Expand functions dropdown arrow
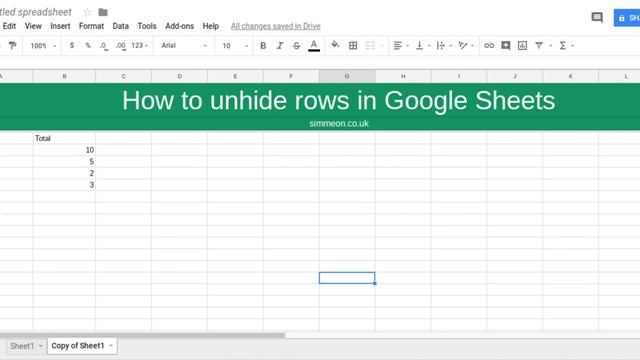 pyautogui.click(x=573, y=46)
